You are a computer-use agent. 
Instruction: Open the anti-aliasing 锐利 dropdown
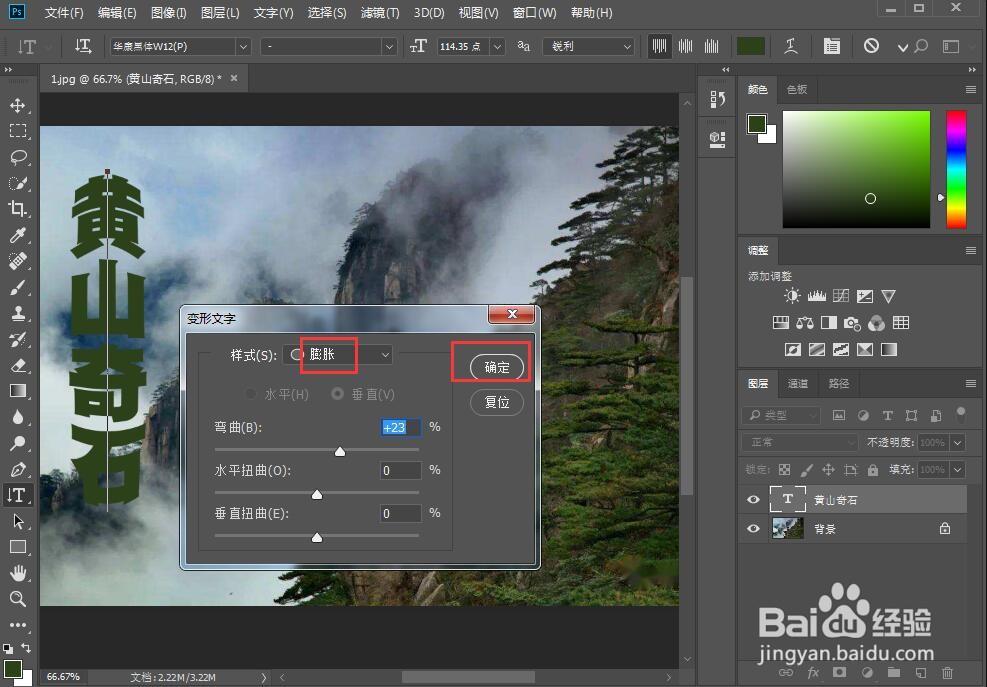pyautogui.click(x=589, y=46)
